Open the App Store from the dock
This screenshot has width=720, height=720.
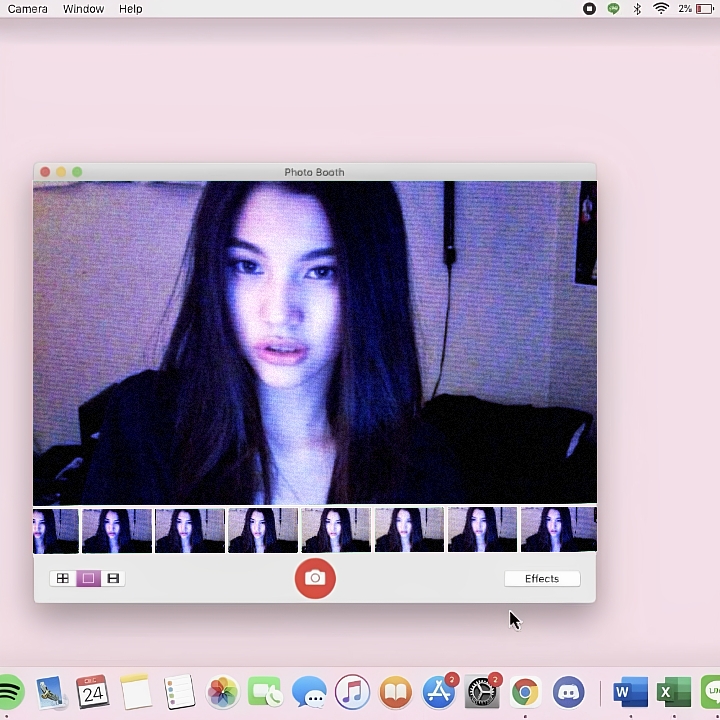(x=439, y=692)
